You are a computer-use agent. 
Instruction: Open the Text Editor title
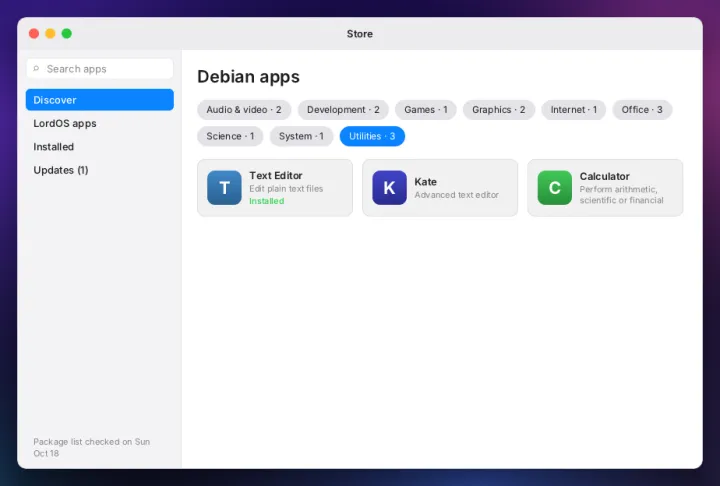[x=276, y=175]
